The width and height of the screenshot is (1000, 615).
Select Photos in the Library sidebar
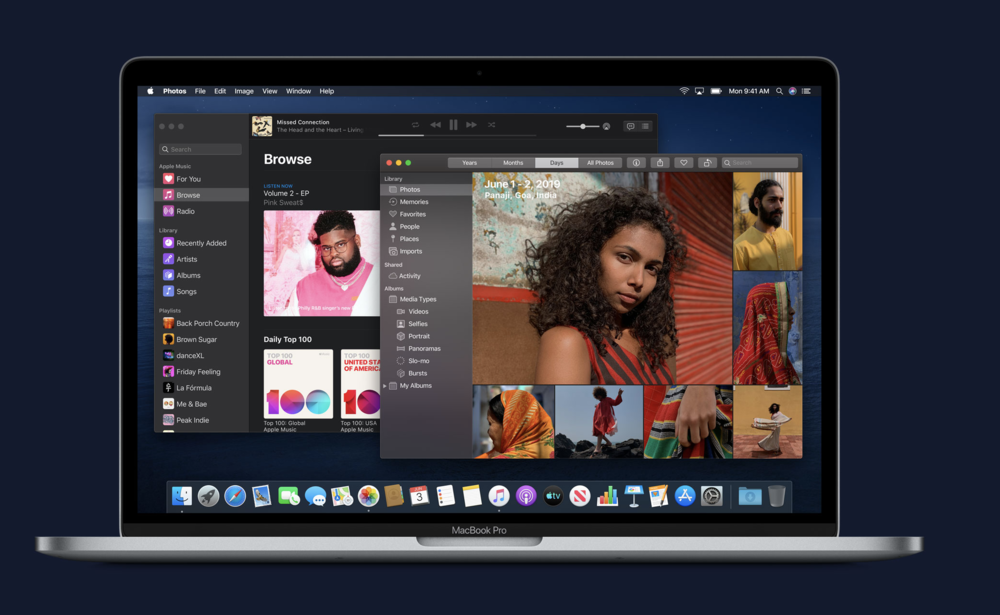point(426,189)
